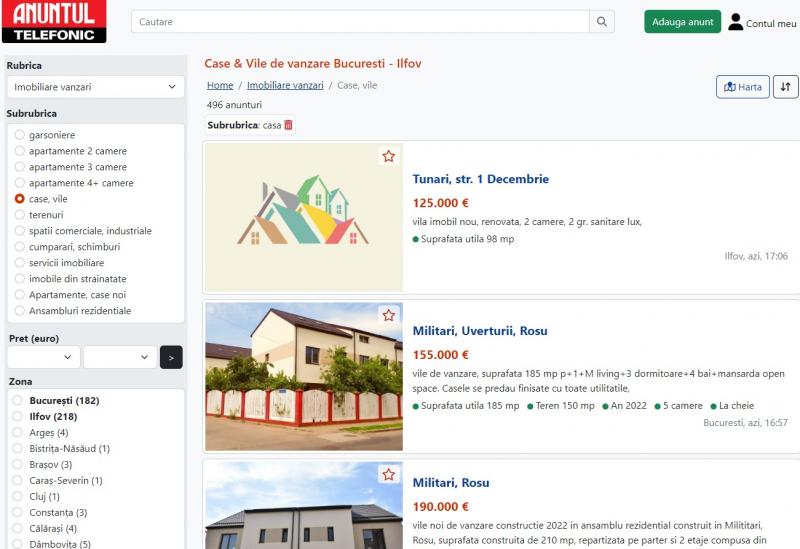
Task: Select apartamente 2 camere radio option
Action: point(19,151)
